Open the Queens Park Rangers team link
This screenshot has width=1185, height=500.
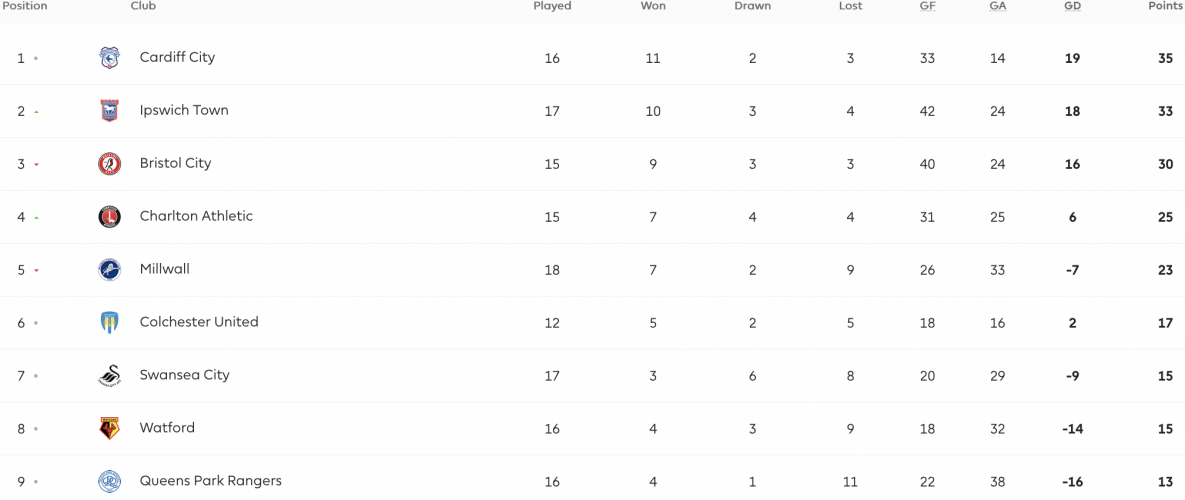(x=211, y=481)
